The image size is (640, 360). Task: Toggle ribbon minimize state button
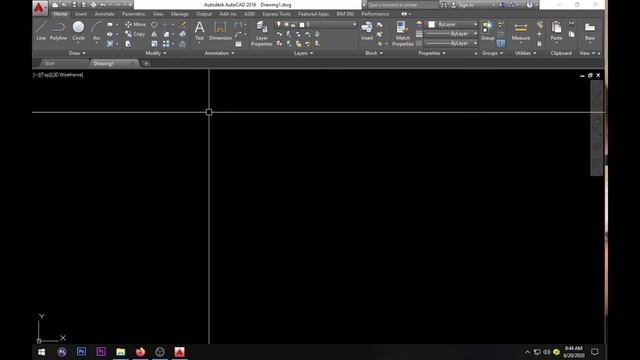[x=404, y=14]
